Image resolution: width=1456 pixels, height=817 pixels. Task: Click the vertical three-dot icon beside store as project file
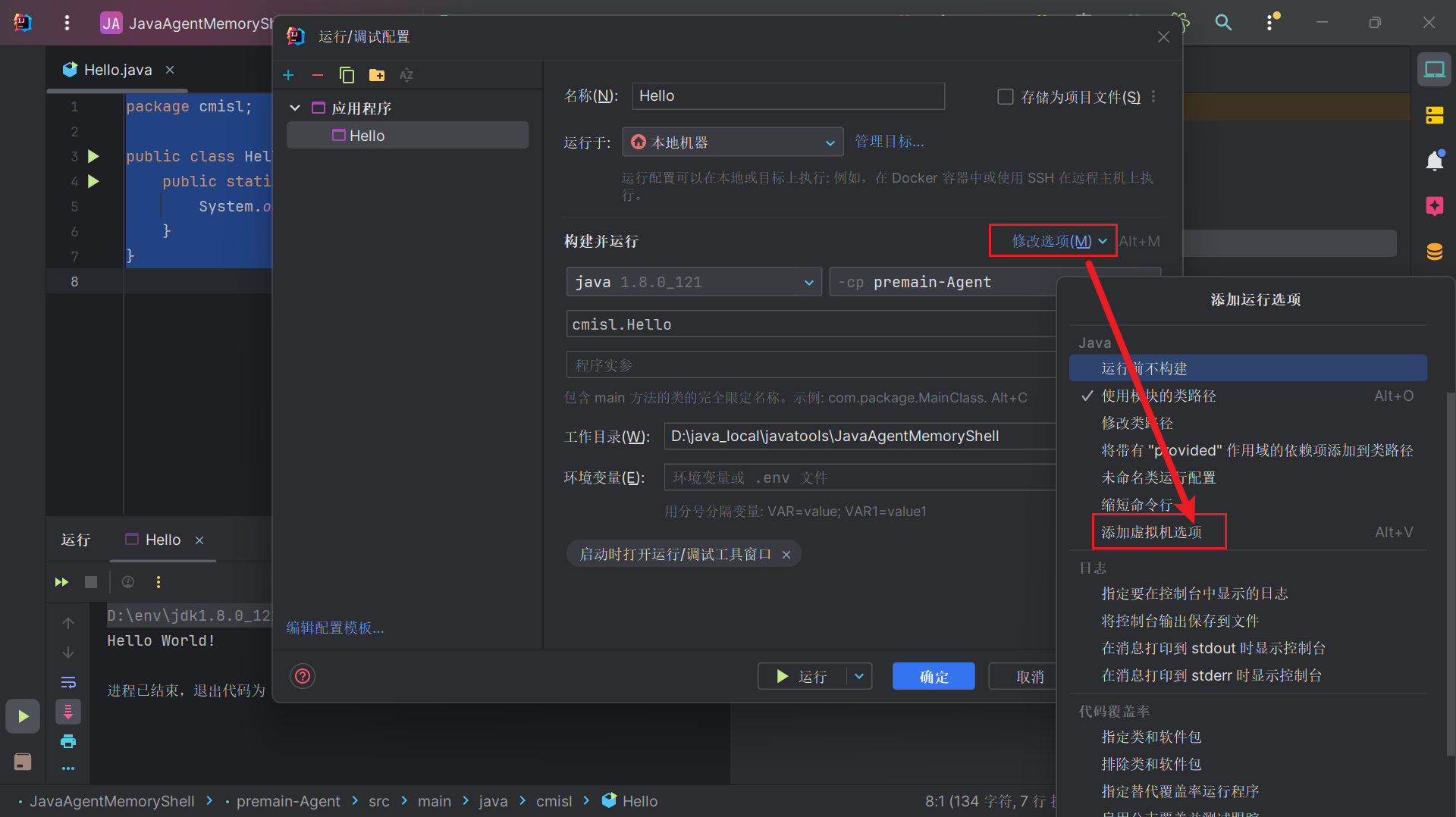(1153, 96)
